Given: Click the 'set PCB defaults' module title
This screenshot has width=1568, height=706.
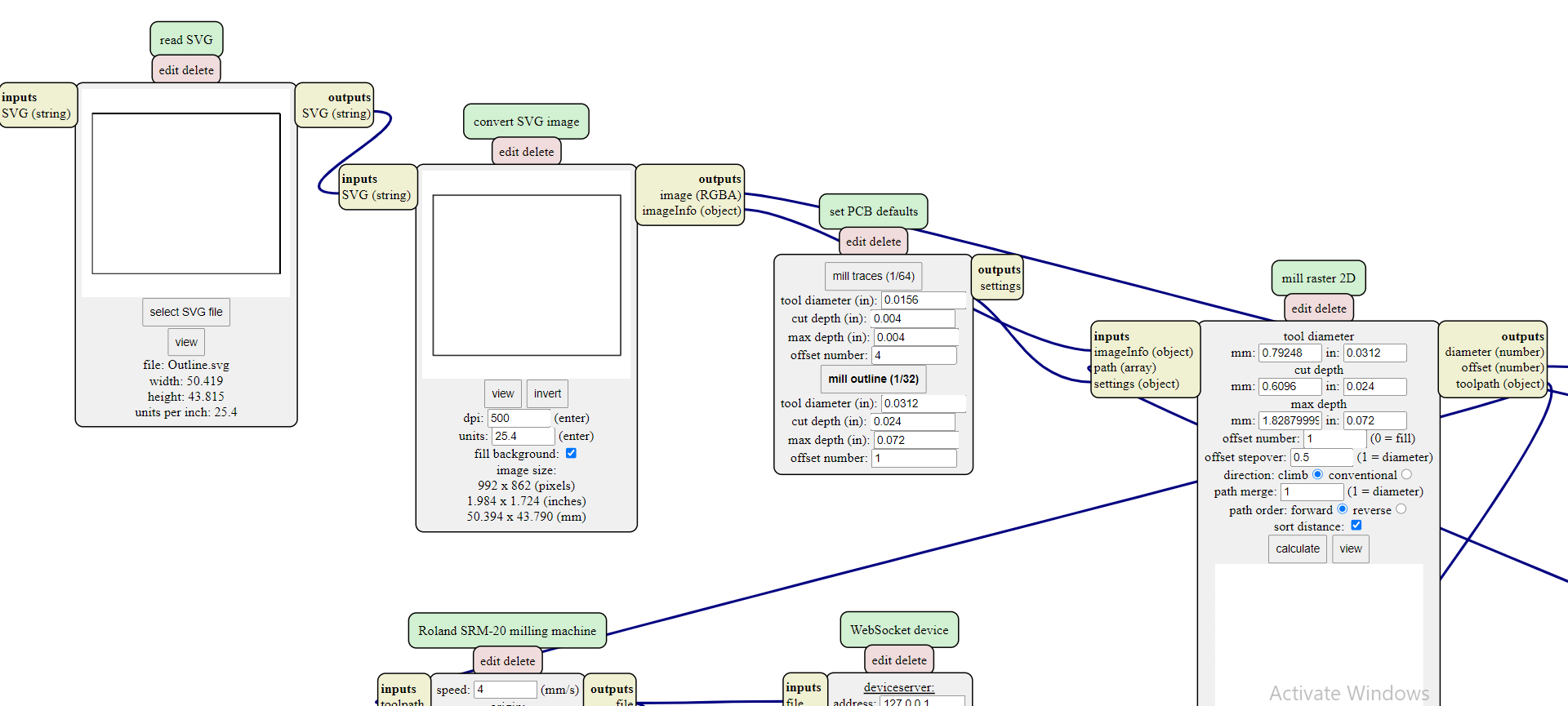Looking at the screenshot, I should pyautogui.click(x=873, y=211).
